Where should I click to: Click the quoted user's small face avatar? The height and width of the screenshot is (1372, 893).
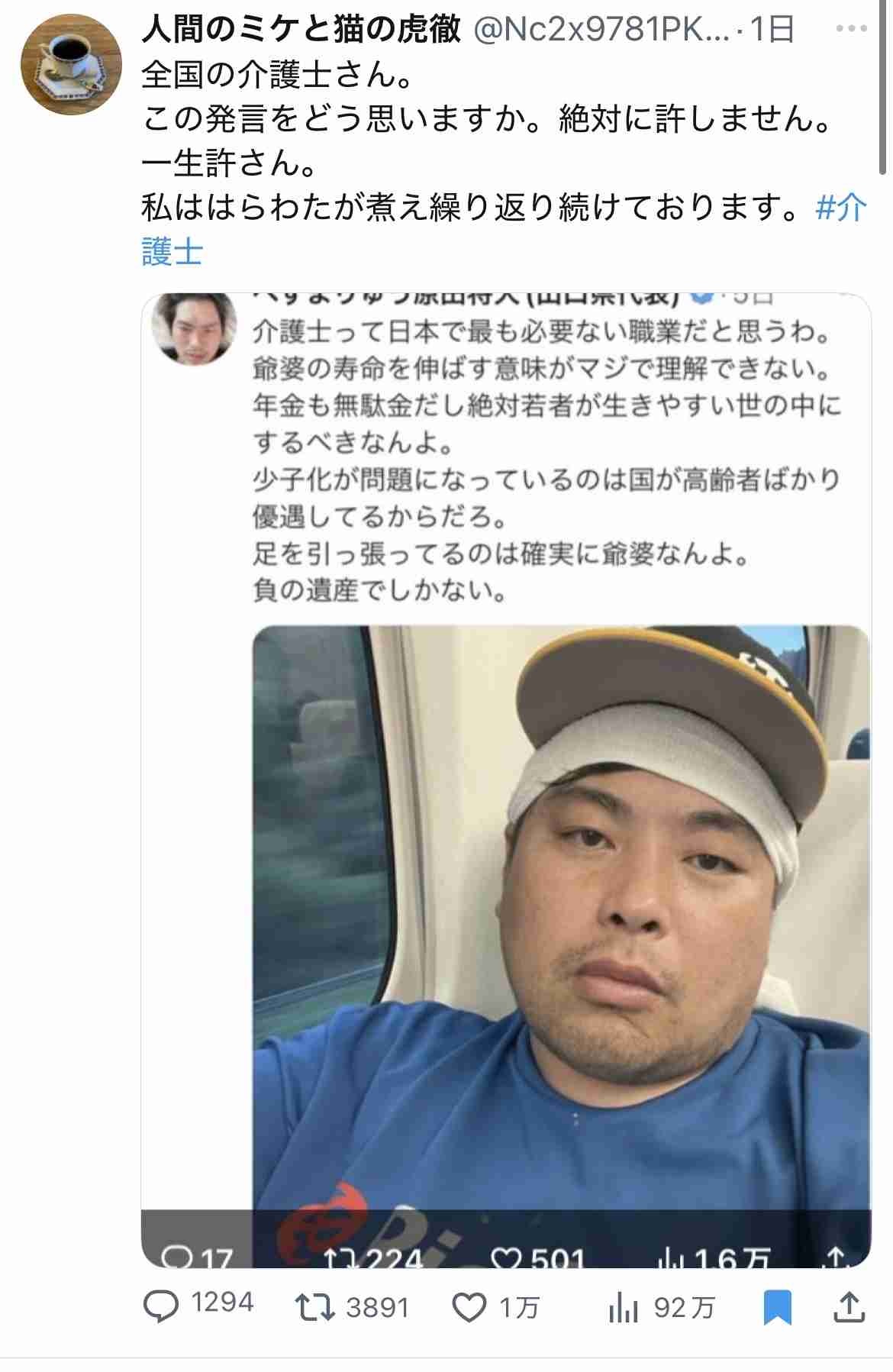(x=193, y=328)
